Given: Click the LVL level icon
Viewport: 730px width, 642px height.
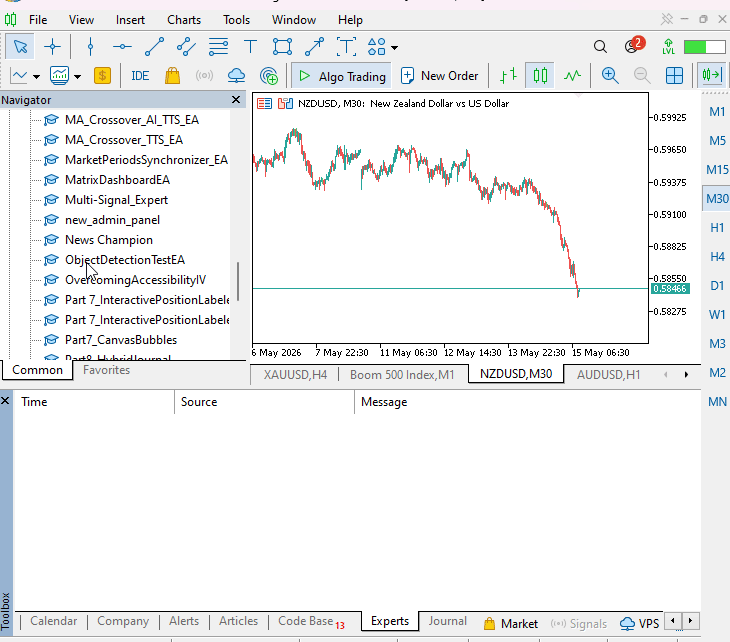Looking at the screenshot, I should (x=669, y=47).
